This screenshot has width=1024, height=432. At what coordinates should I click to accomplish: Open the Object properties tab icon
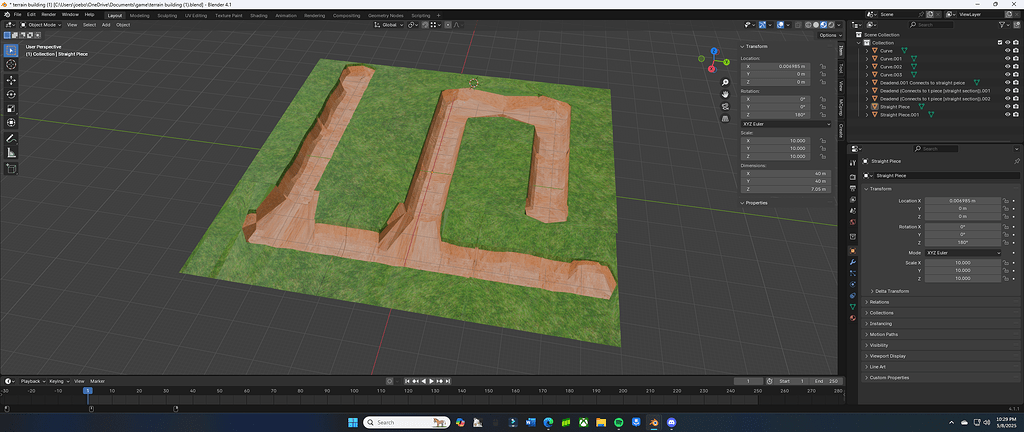point(852,251)
